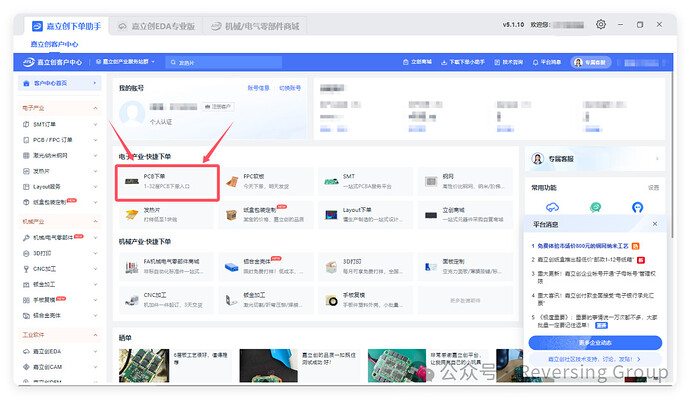Click the PCB下单 board icon
Viewport: 690px width, 399px height.
(132, 181)
